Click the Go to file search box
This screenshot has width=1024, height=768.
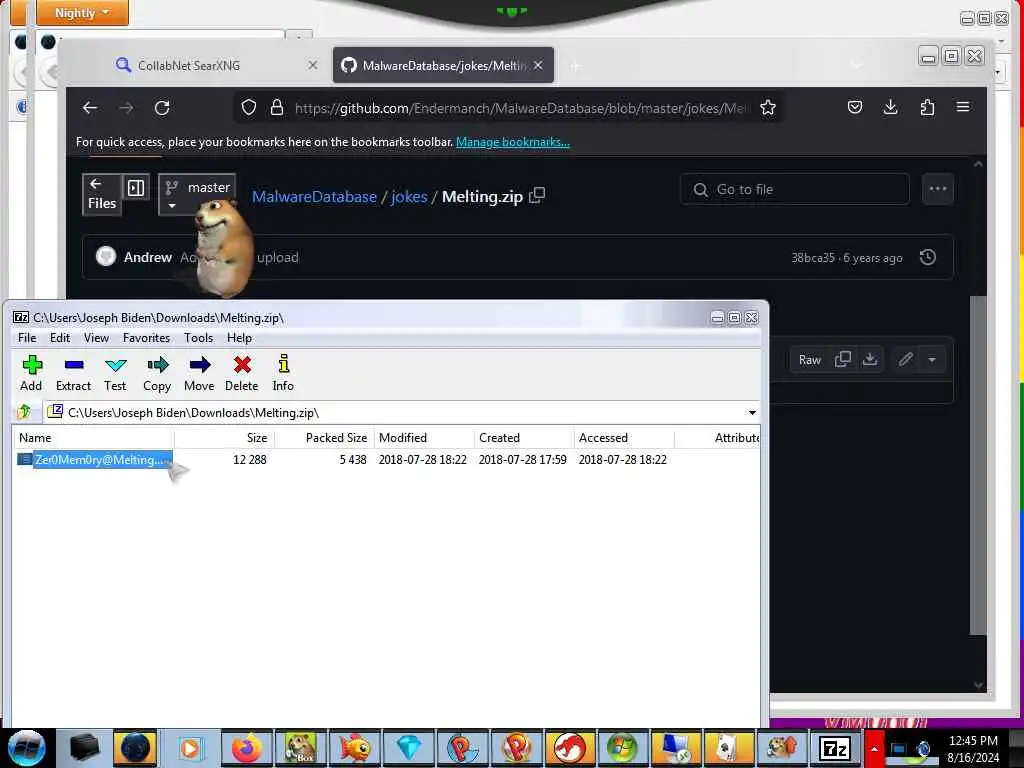[x=795, y=189]
